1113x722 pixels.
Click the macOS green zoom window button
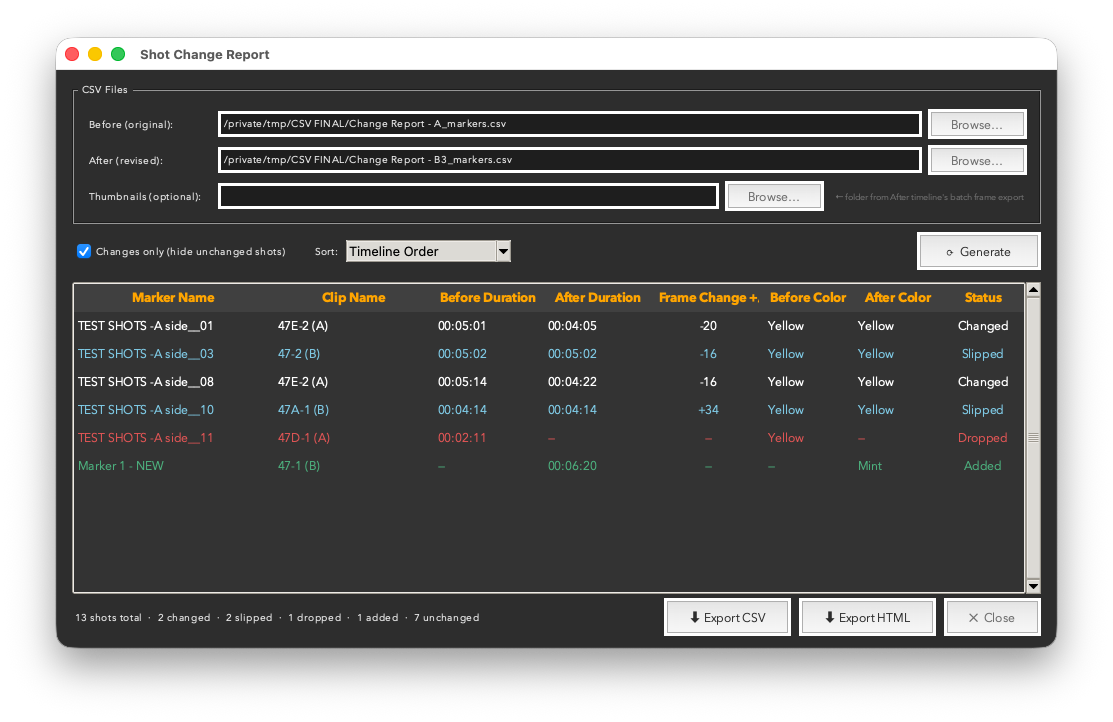pos(119,54)
